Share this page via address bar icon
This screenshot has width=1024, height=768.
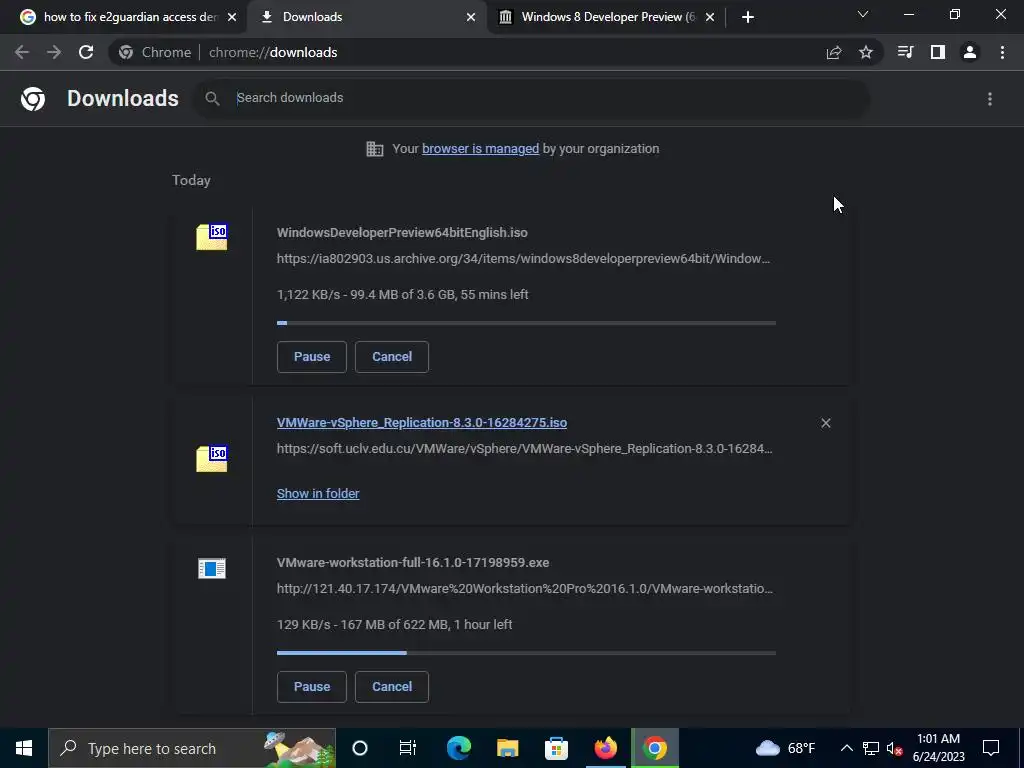pos(834,52)
